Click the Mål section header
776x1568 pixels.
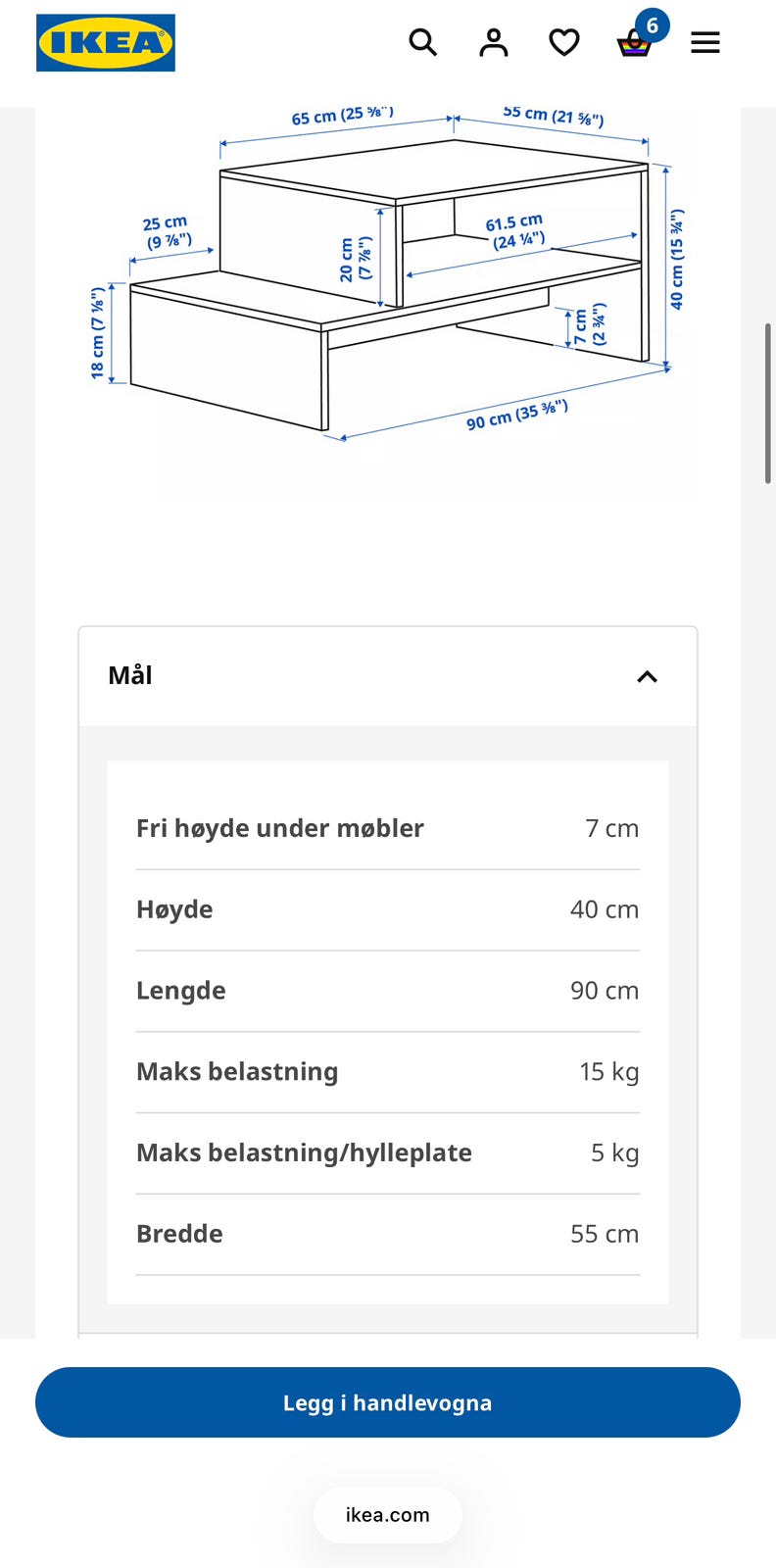388,676
